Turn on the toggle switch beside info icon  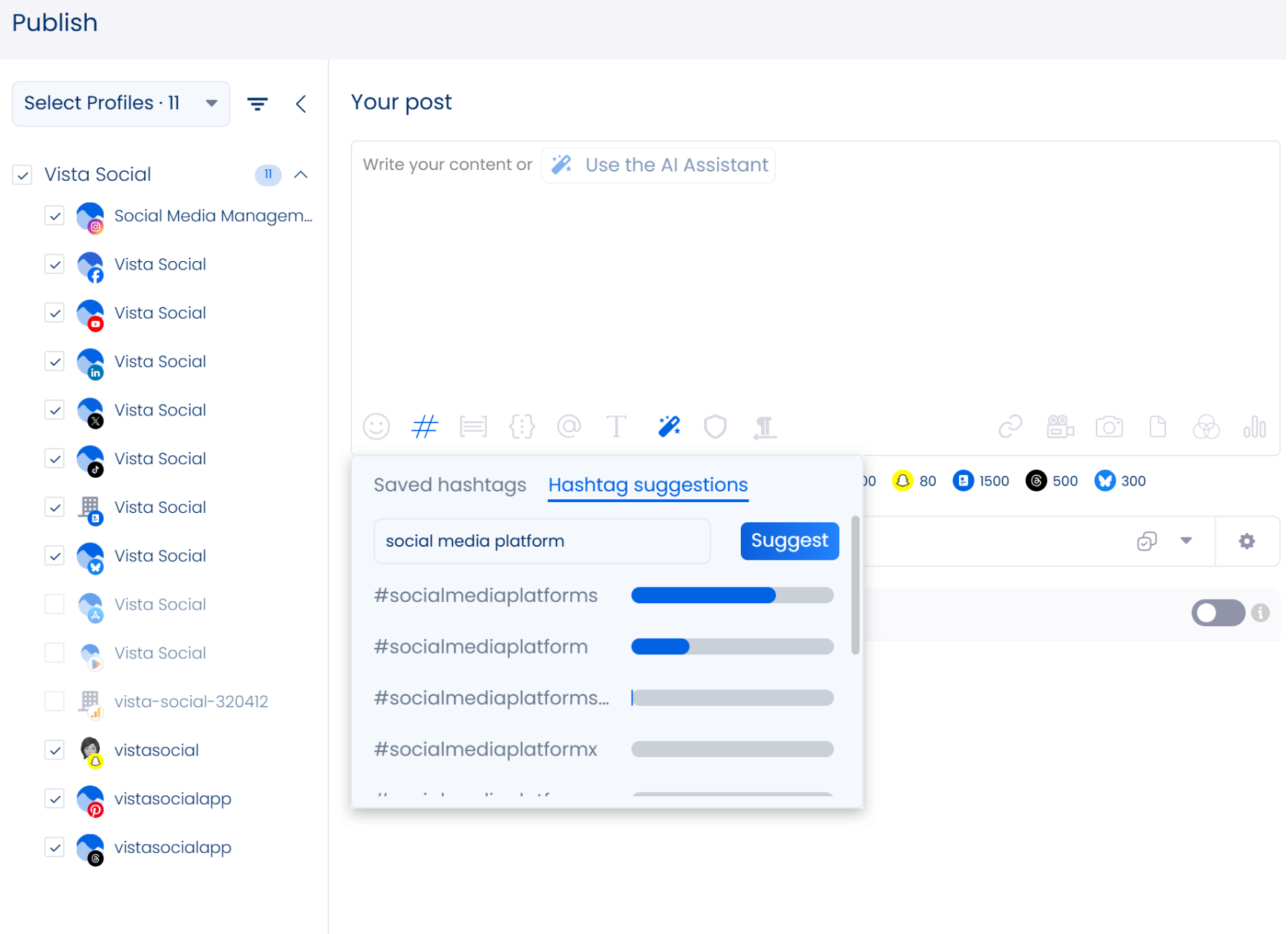click(1217, 613)
